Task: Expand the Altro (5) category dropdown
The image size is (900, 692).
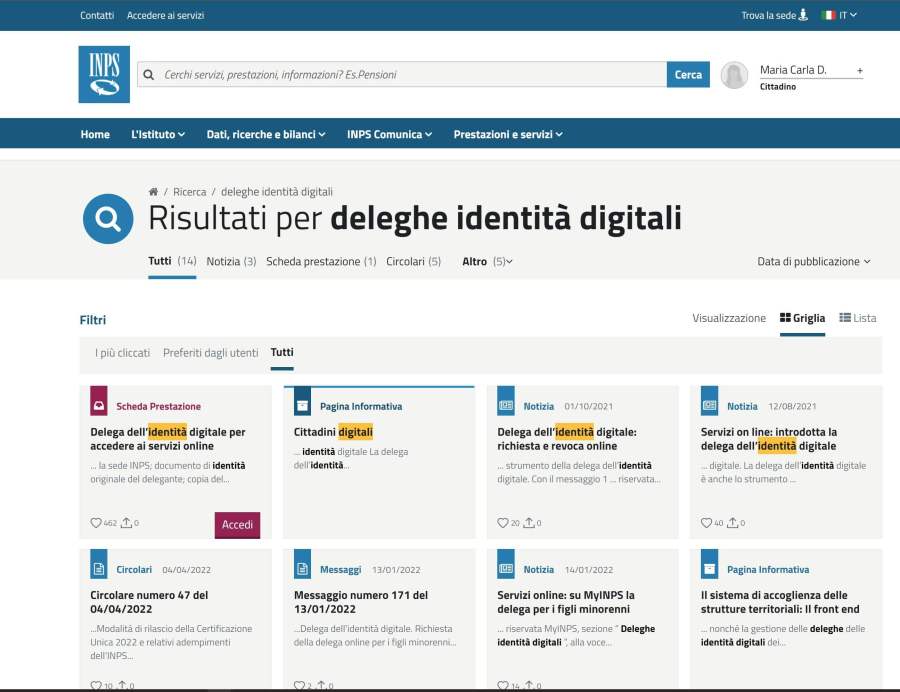Action: pyautogui.click(x=487, y=261)
